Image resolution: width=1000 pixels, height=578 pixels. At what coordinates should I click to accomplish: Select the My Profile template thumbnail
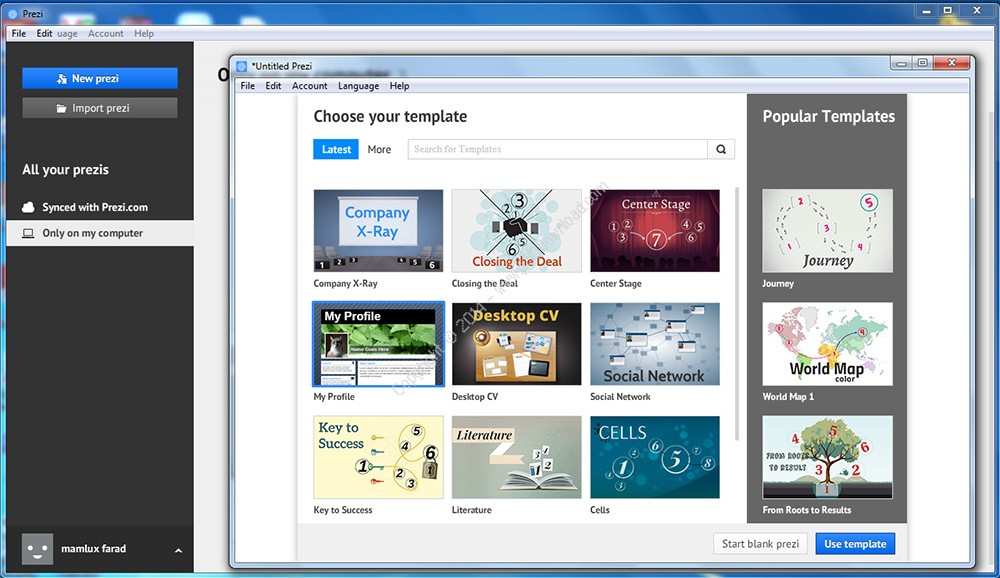pyautogui.click(x=378, y=345)
